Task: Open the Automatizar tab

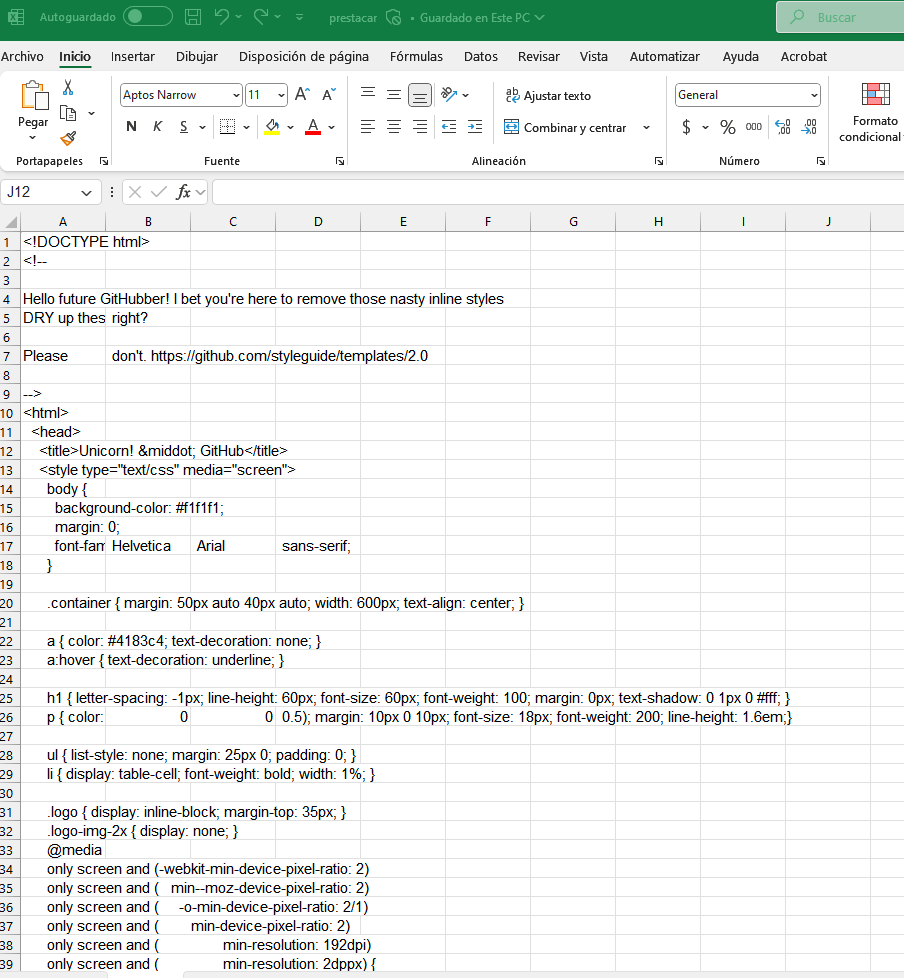Action: pos(665,57)
